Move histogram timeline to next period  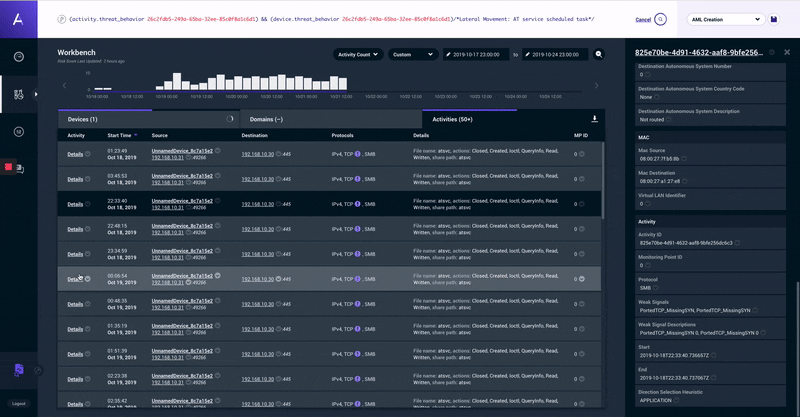[x=596, y=86]
